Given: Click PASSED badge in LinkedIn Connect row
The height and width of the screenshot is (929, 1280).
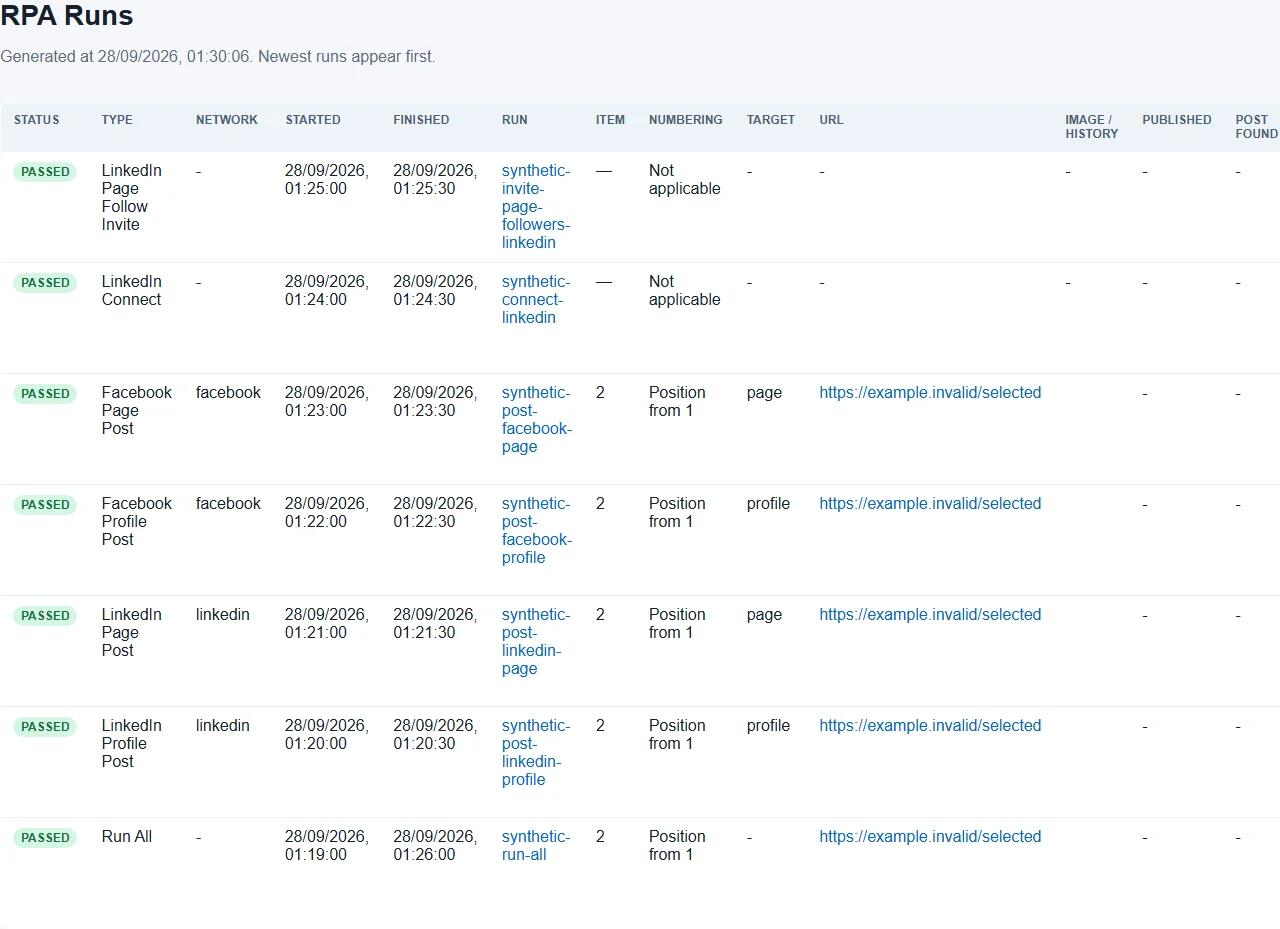Looking at the screenshot, I should (x=45, y=283).
